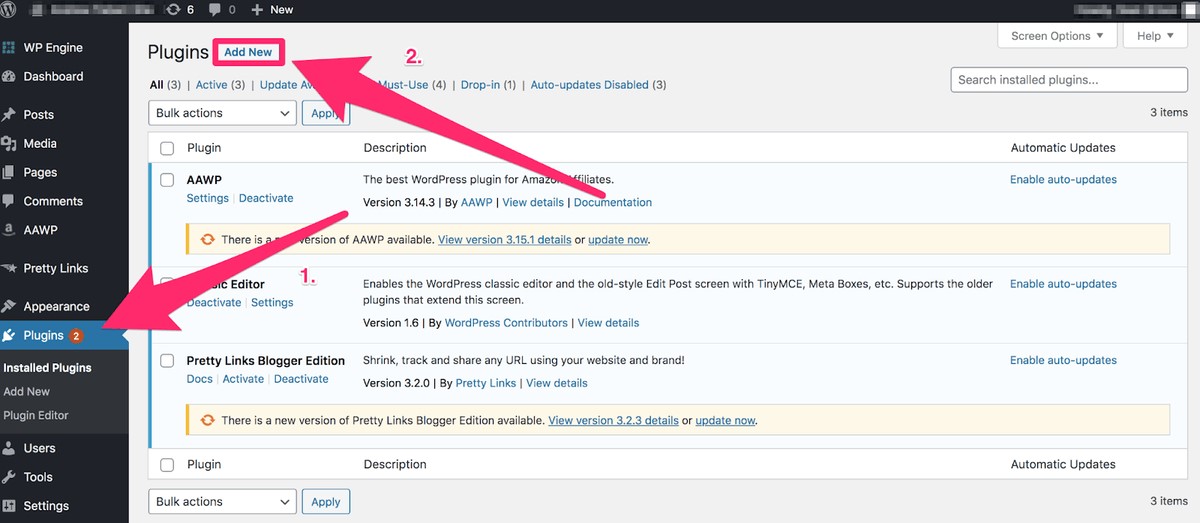This screenshot has width=1200, height=523.
Task: Show the Drop-in (1) plugins filter
Action: (488, 85)
